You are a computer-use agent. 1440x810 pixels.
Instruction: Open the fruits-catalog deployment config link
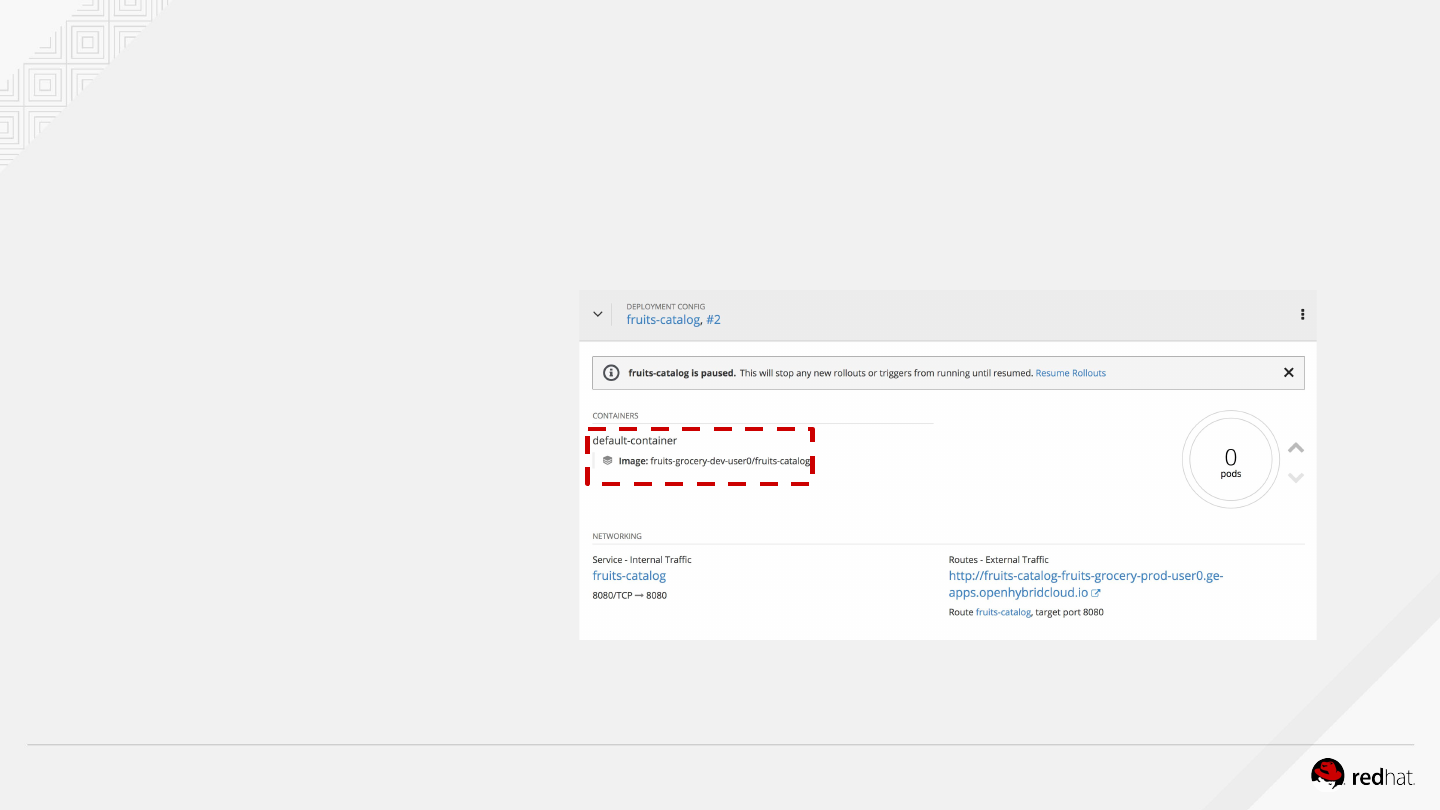[663, 320]
